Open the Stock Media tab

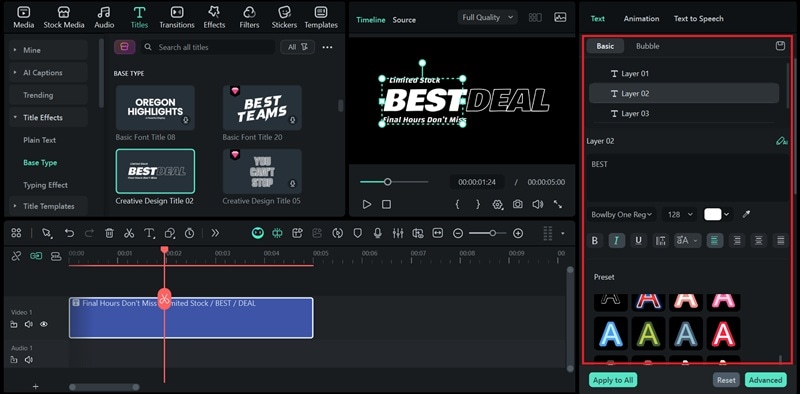click(64, 17)
